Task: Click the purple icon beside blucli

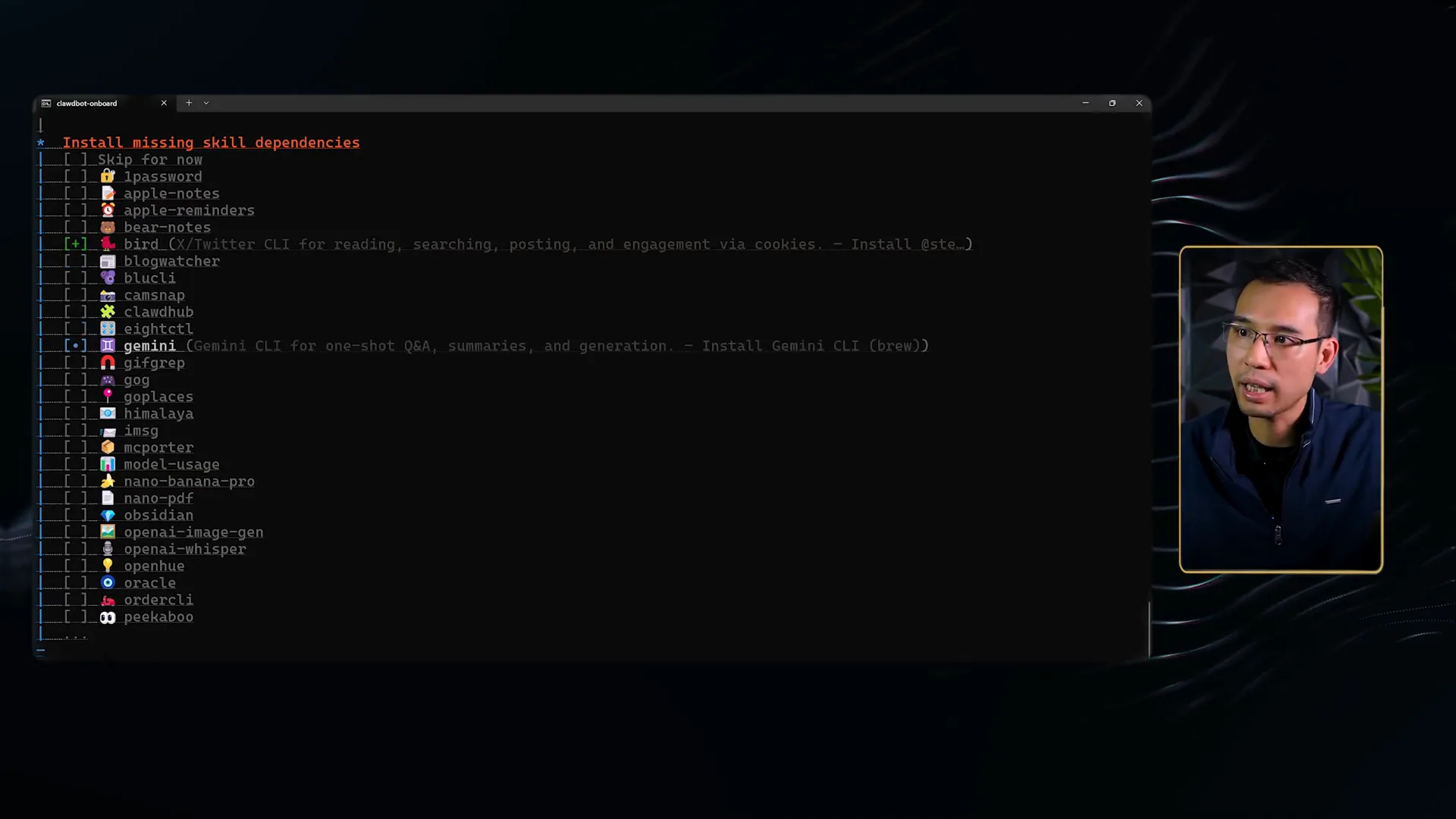Action: coord(108,278)
